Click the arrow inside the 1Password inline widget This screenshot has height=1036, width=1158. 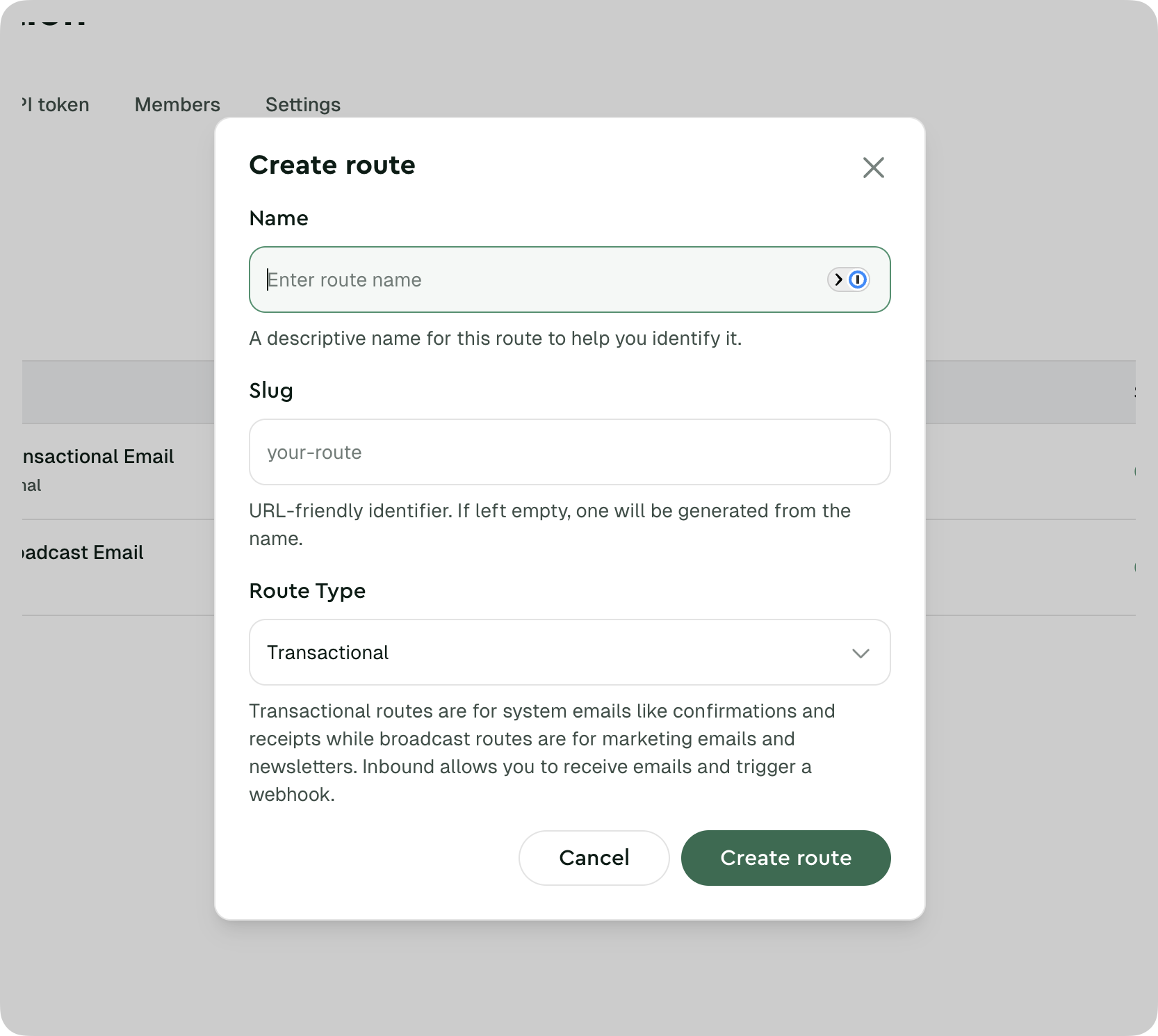pyautogui.click(x=838, y=280)
